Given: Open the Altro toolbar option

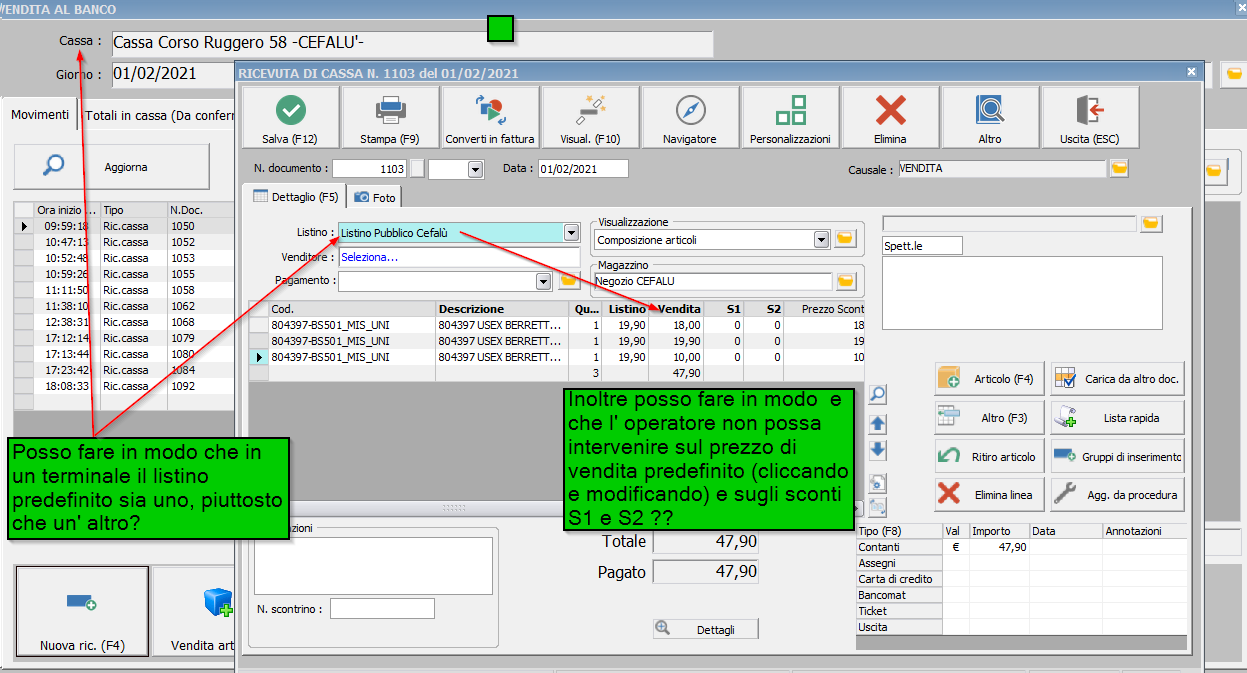Looking at the screenshot, I should click(x=990, y=117).
